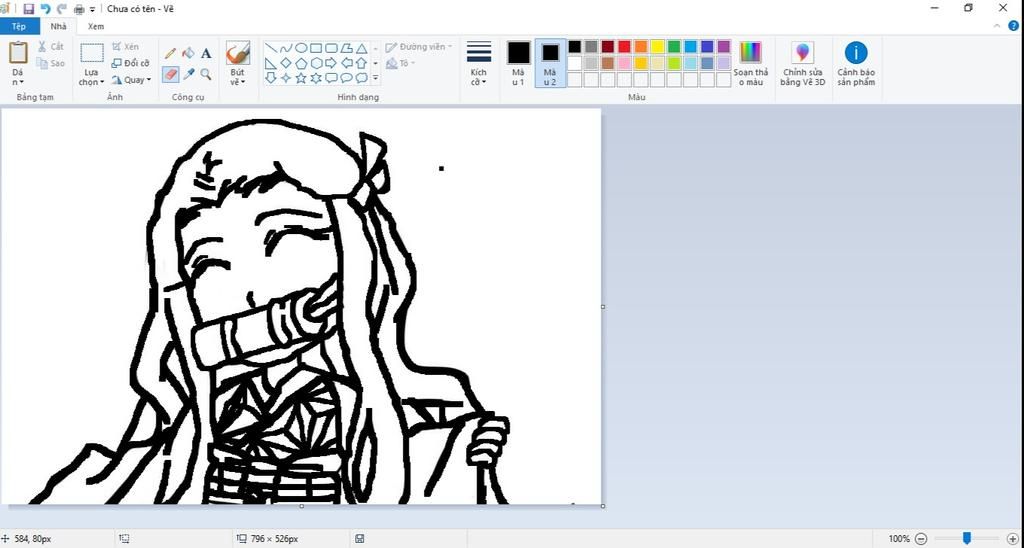The height and width of the screenshot is (548, 1024).
Task: Collapse the ribbon with the chevron
Action: pos(997,25)
